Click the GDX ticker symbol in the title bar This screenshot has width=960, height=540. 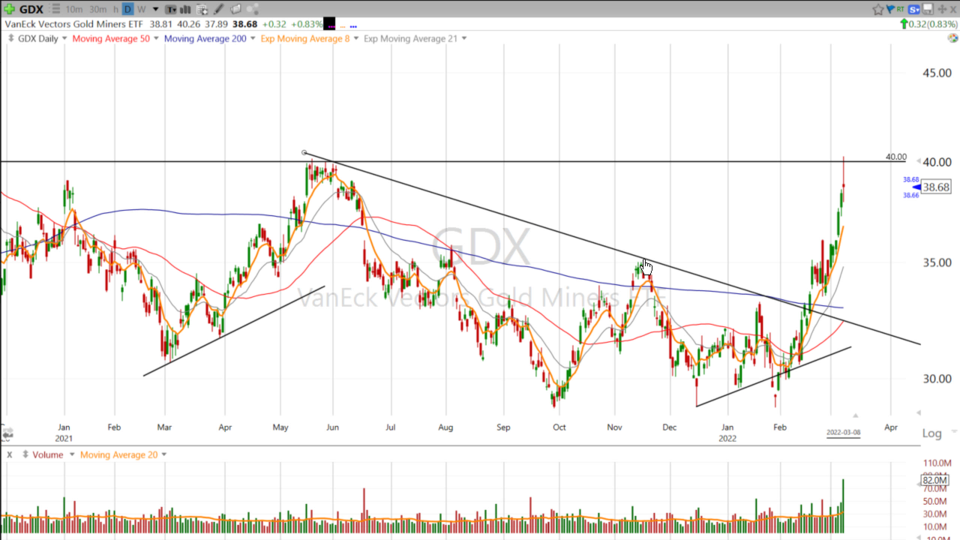(31, 9)
